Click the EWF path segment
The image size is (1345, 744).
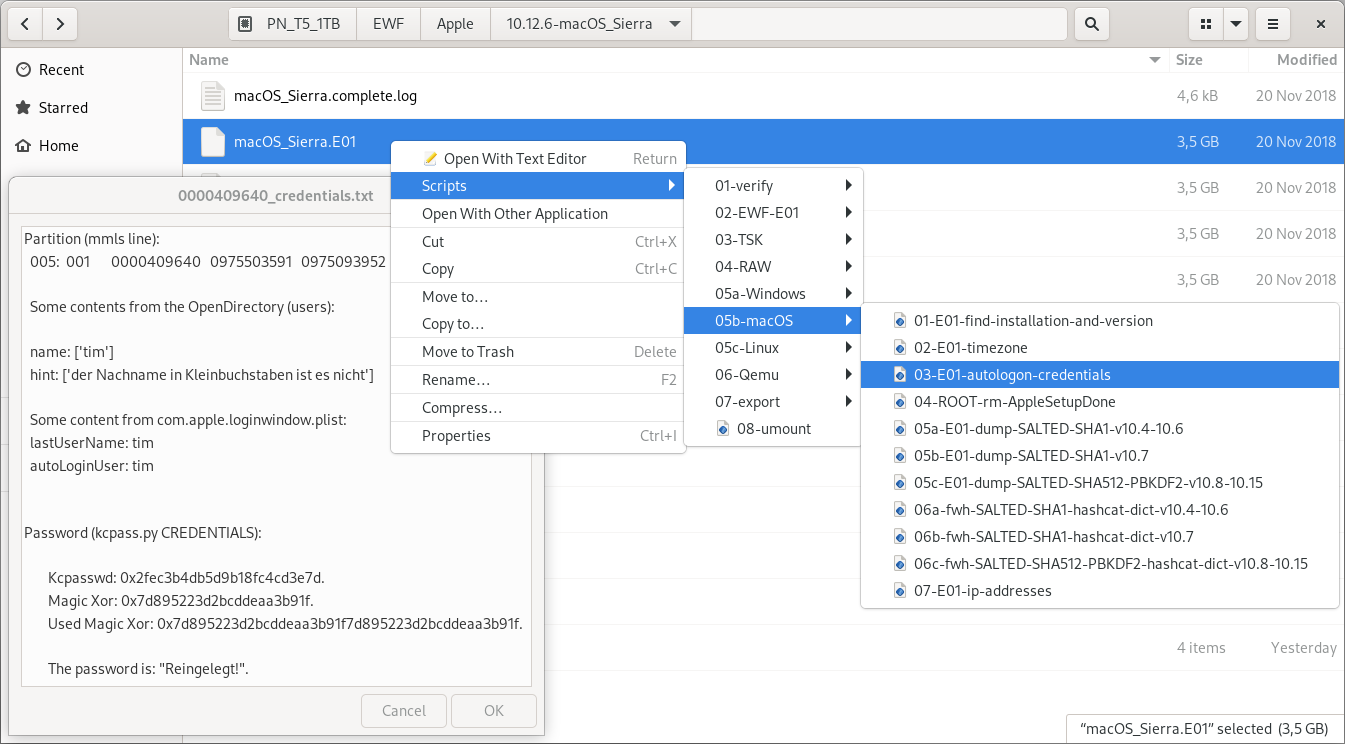pyautogui.click(x=388, y=23)
